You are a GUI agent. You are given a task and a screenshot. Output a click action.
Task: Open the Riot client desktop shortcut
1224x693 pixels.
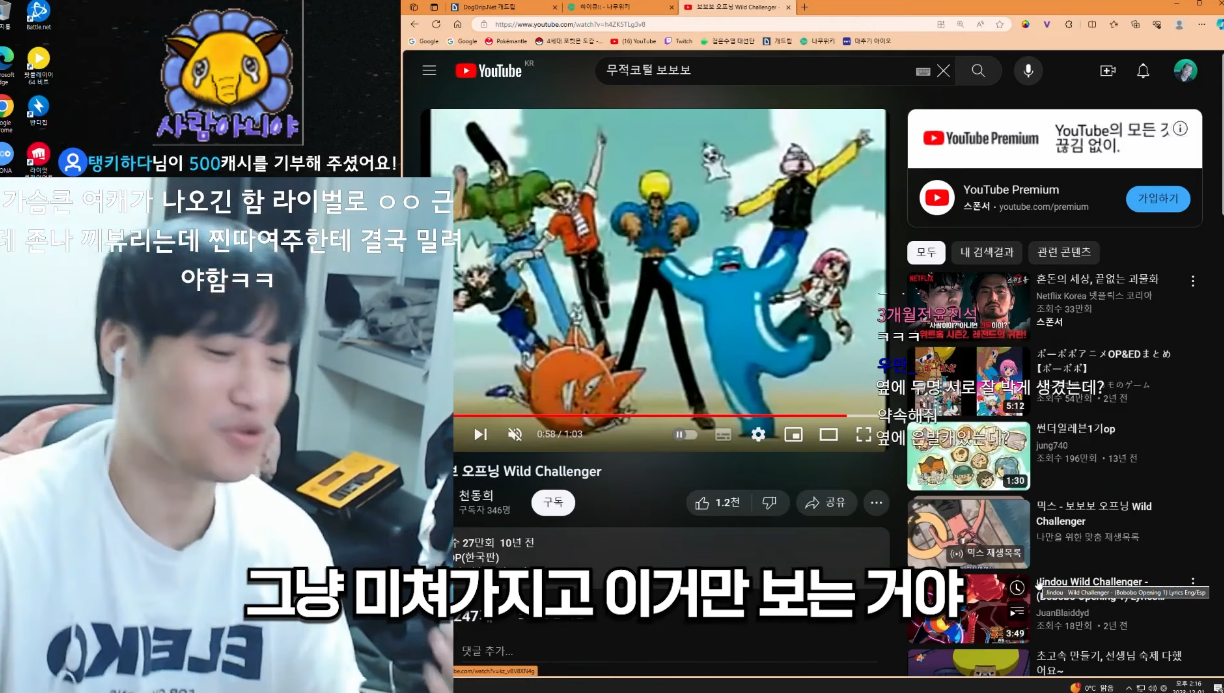(38, 159)
